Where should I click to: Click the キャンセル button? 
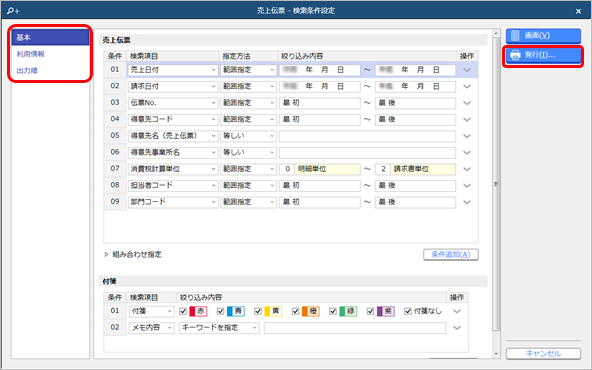tap(543, 353)
